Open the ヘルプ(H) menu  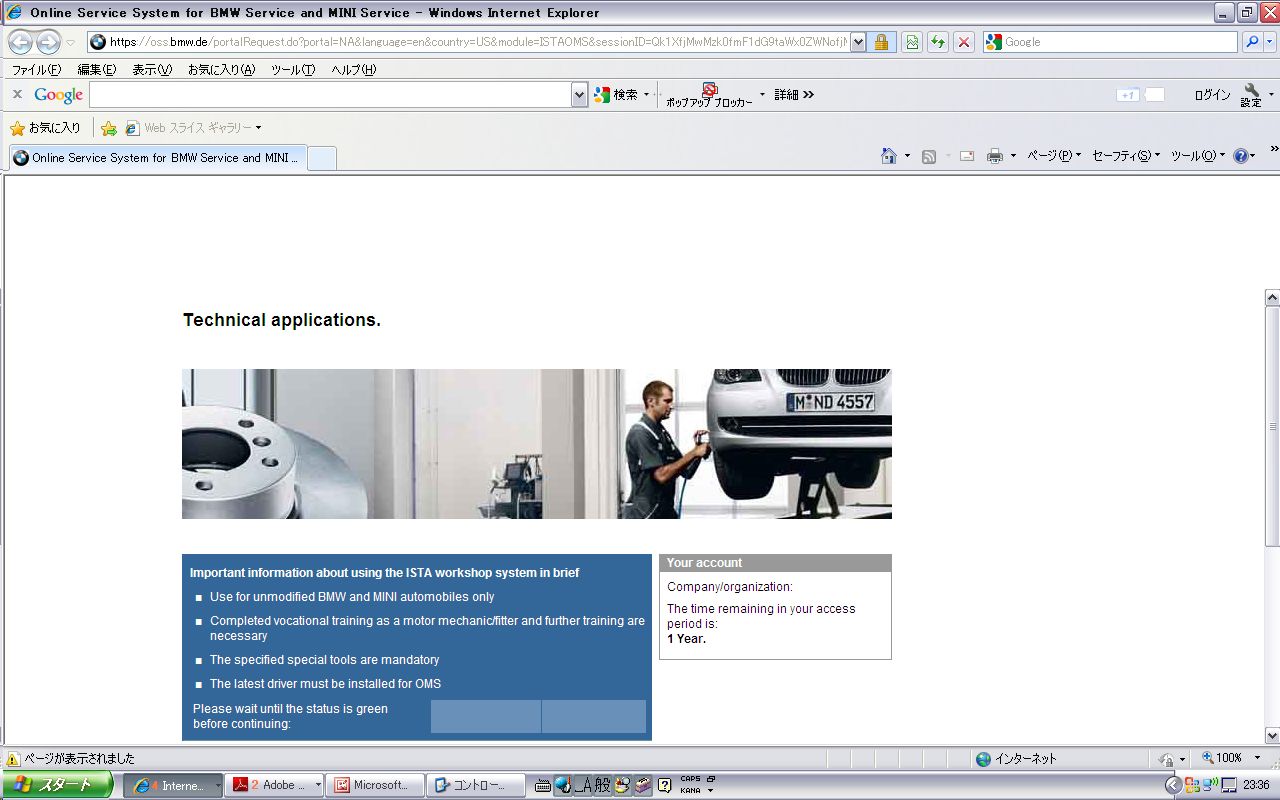353,69
